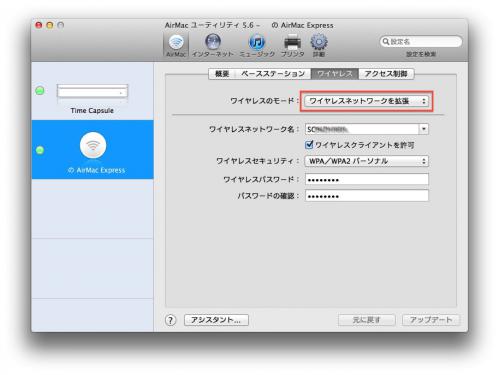Click the ワイヤレスパスワード field

coord(367,179)
